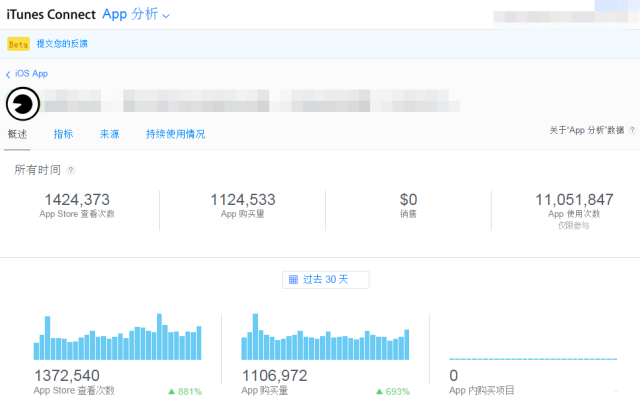Click the 仅限参与 note under App 使用次数
The image size is (640, 404).
point(574,226)
